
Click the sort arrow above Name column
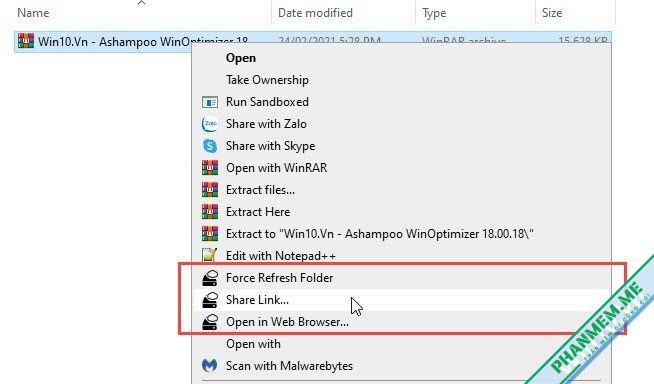pyautogui.click(x=141, y=3)
